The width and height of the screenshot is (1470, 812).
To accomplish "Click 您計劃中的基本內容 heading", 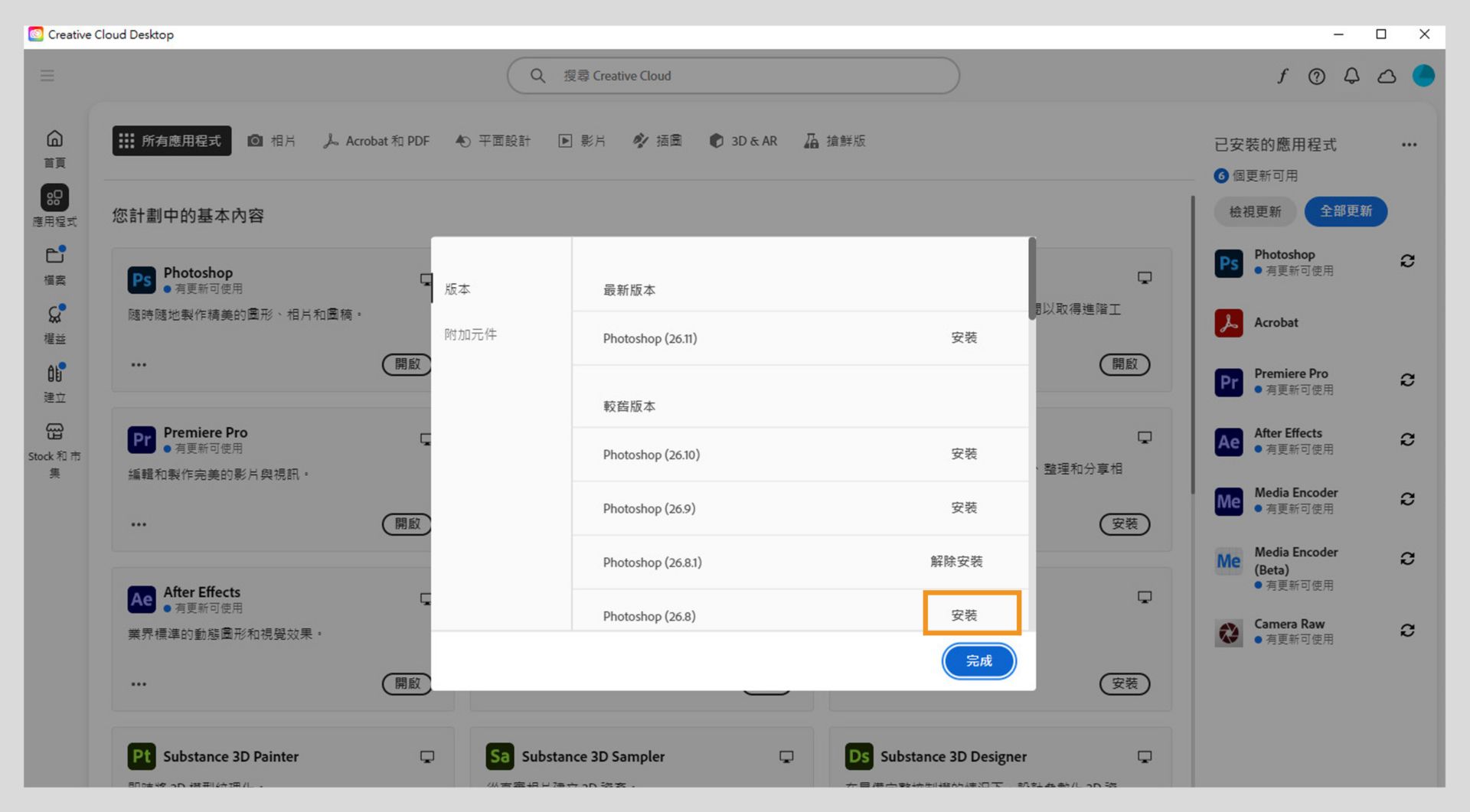I will tap(188, 216).
